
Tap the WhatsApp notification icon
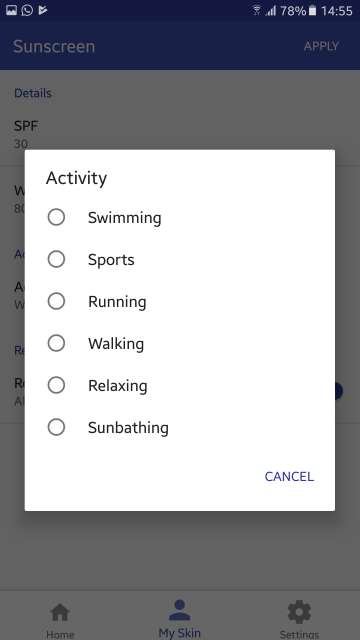point(27,10)
